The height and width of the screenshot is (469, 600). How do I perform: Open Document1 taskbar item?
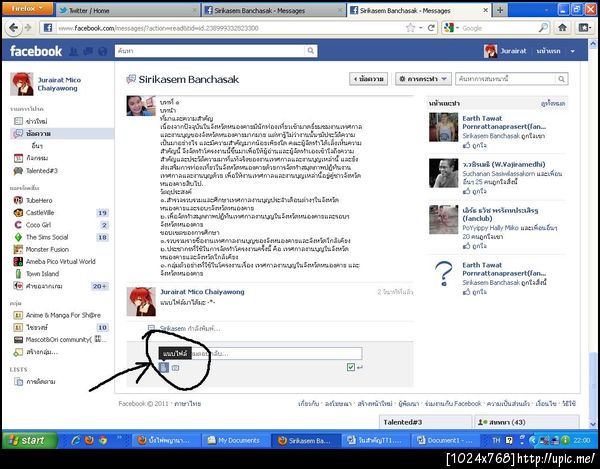point(445,440)
